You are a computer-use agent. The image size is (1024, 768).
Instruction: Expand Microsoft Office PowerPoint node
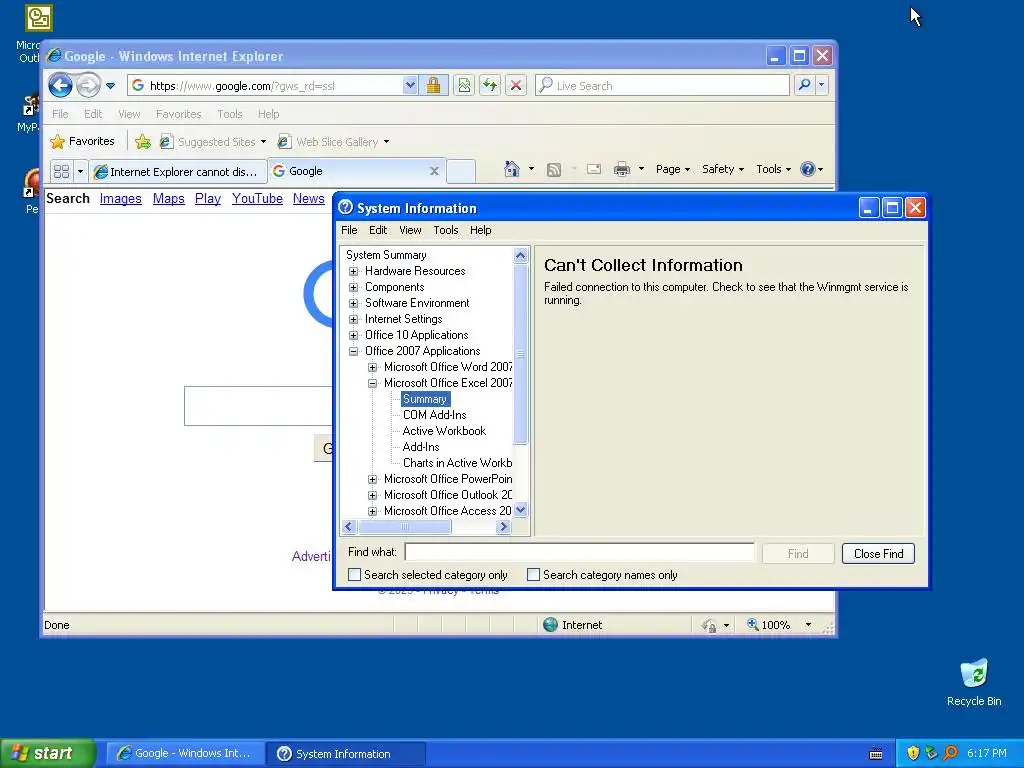(x=372, y=479)
